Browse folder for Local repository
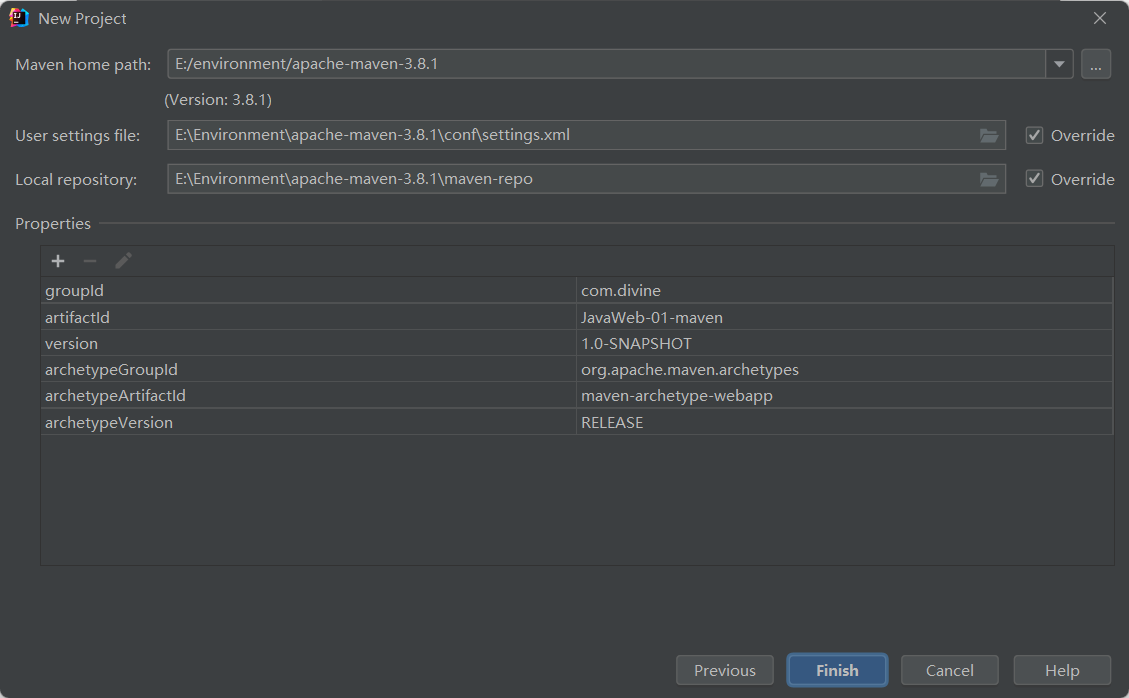The image size is (1129, 698). tap(989, 179)
